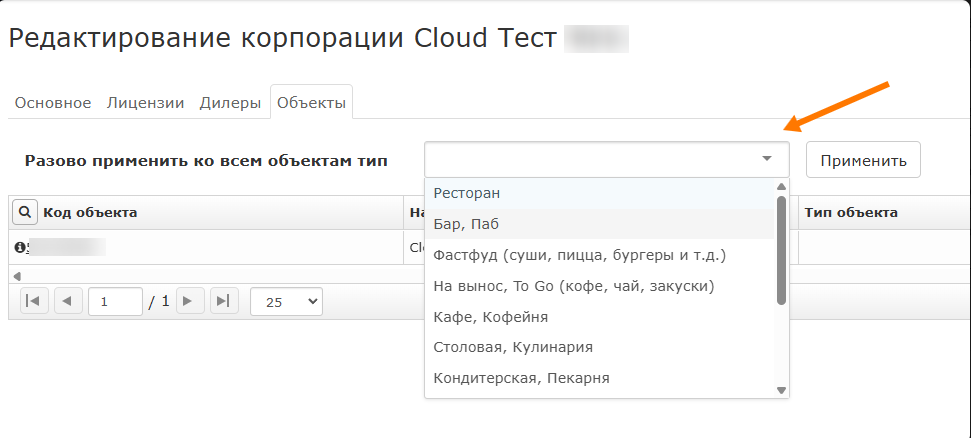This screenshot has height=438, width=971.
Task: Go to last page of grid
Action: coord(223,301)
